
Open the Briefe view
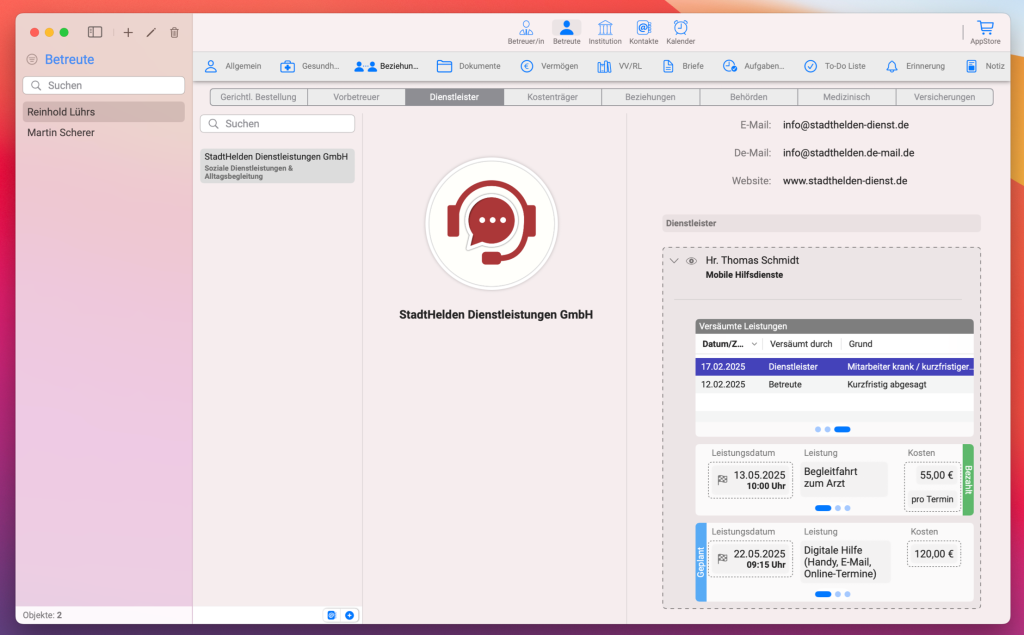[x=682, y=66]
